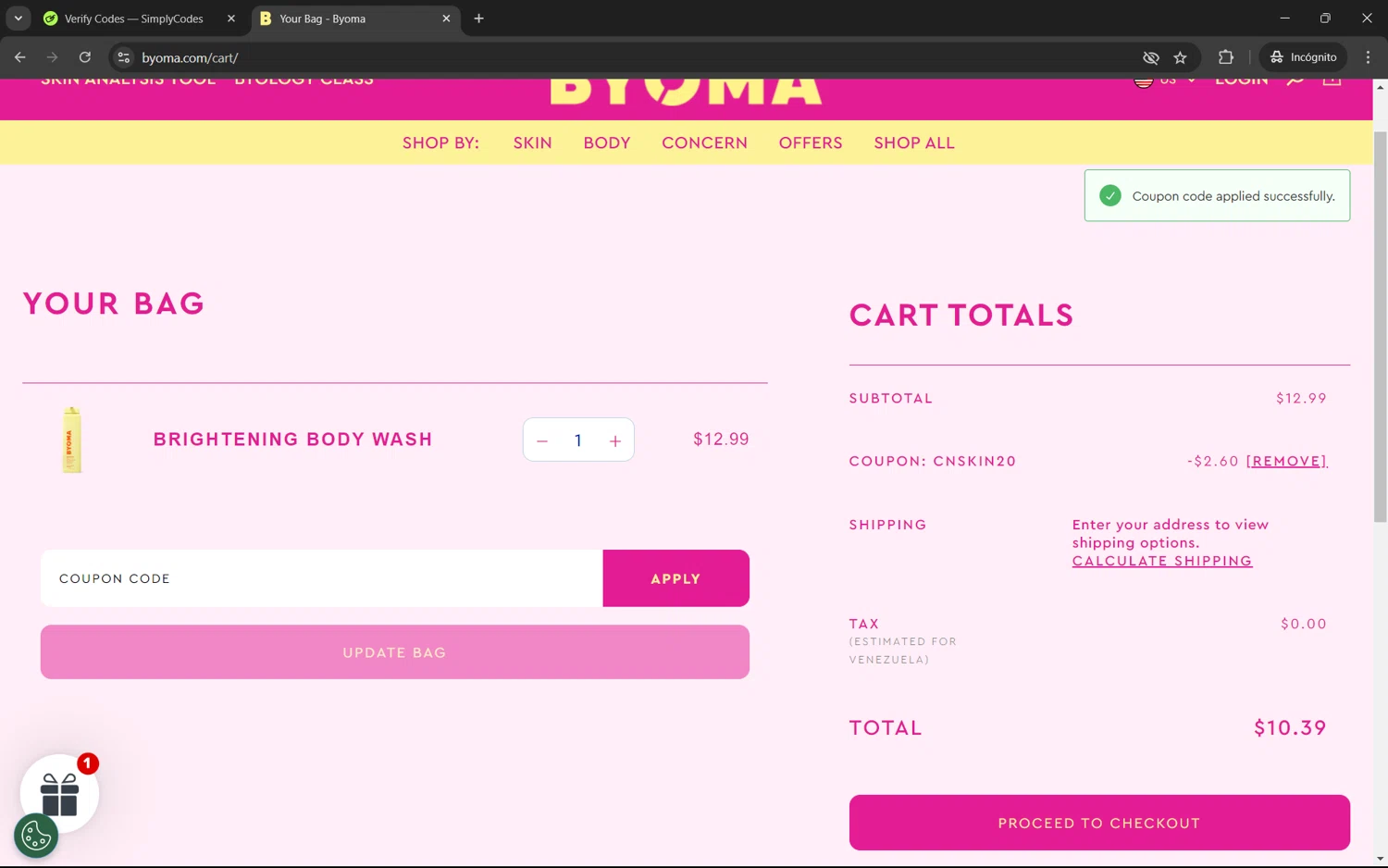
Task: Bookmark this page with star icon
Action: (1180, 57)
